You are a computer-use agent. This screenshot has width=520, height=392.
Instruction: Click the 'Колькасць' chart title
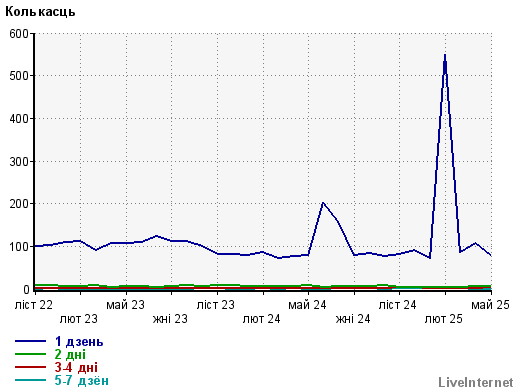(x=40, y=12)
